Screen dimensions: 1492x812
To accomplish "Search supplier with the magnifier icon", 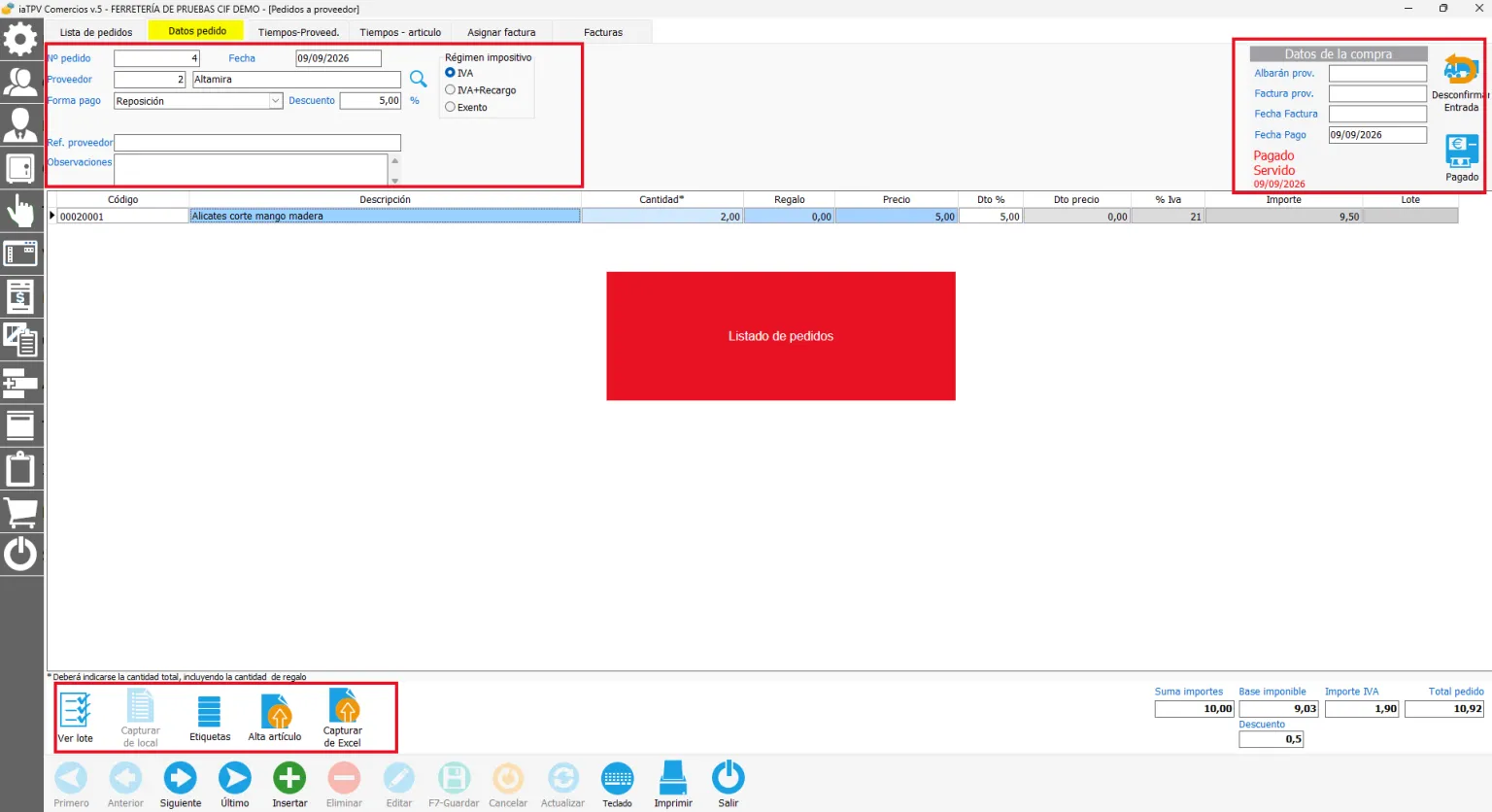I will (418, 79).
